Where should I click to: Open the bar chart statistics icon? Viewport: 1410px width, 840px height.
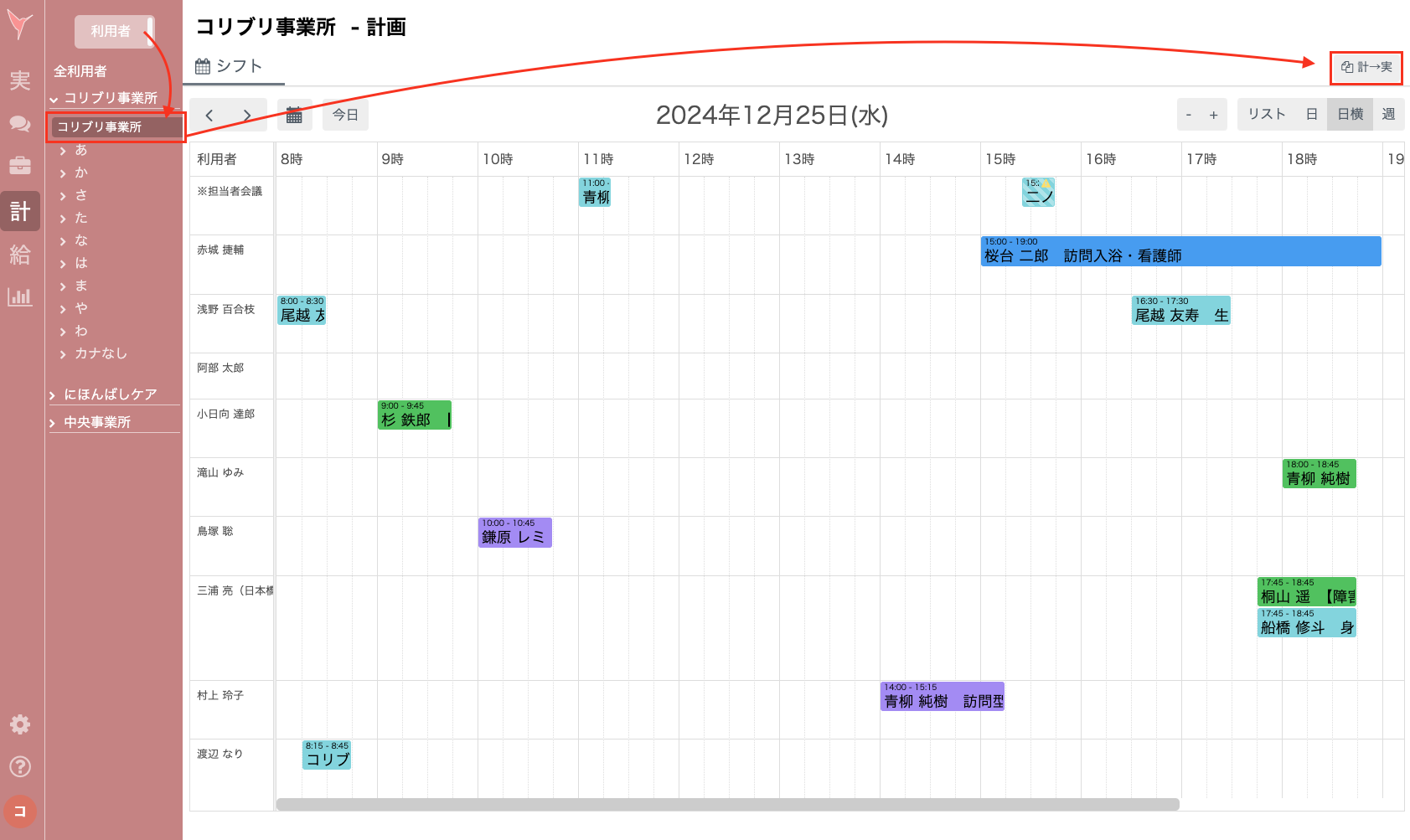20,296
